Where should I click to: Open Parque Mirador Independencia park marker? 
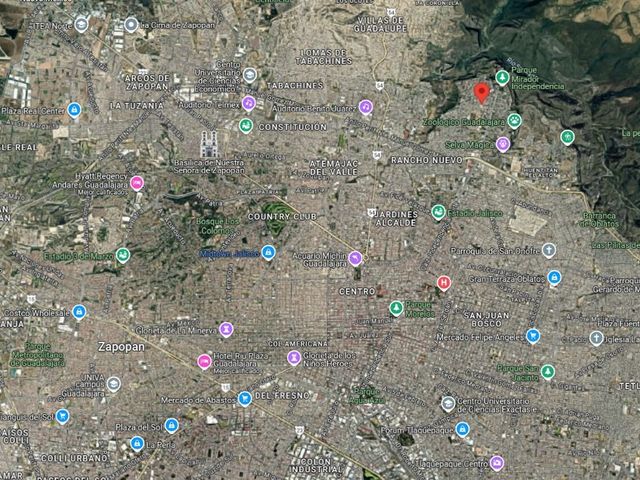tap(502, 77)
